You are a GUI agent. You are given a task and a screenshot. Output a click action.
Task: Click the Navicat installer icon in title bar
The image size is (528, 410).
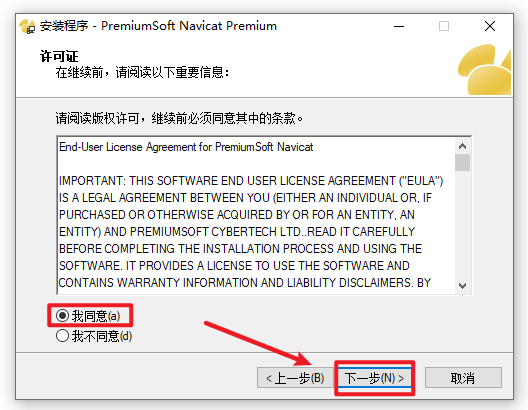(x=27, y=26)
